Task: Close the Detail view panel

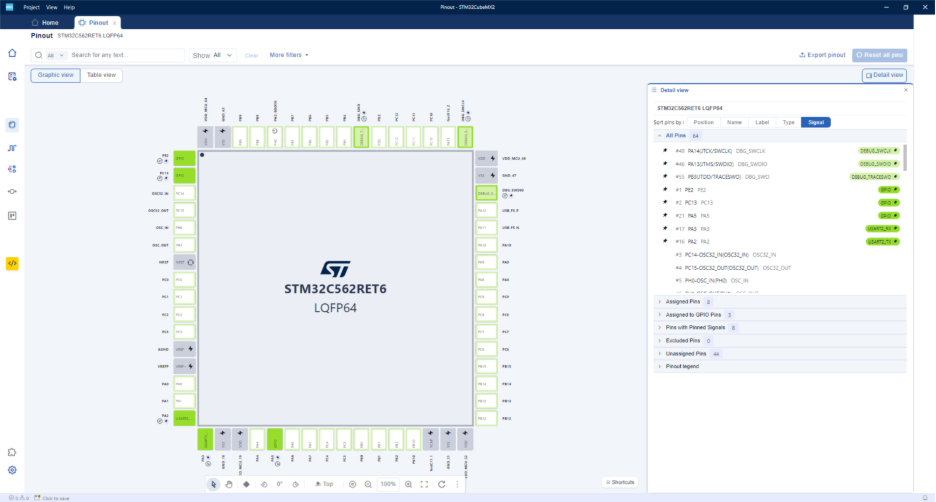Action: pos(906,90)
